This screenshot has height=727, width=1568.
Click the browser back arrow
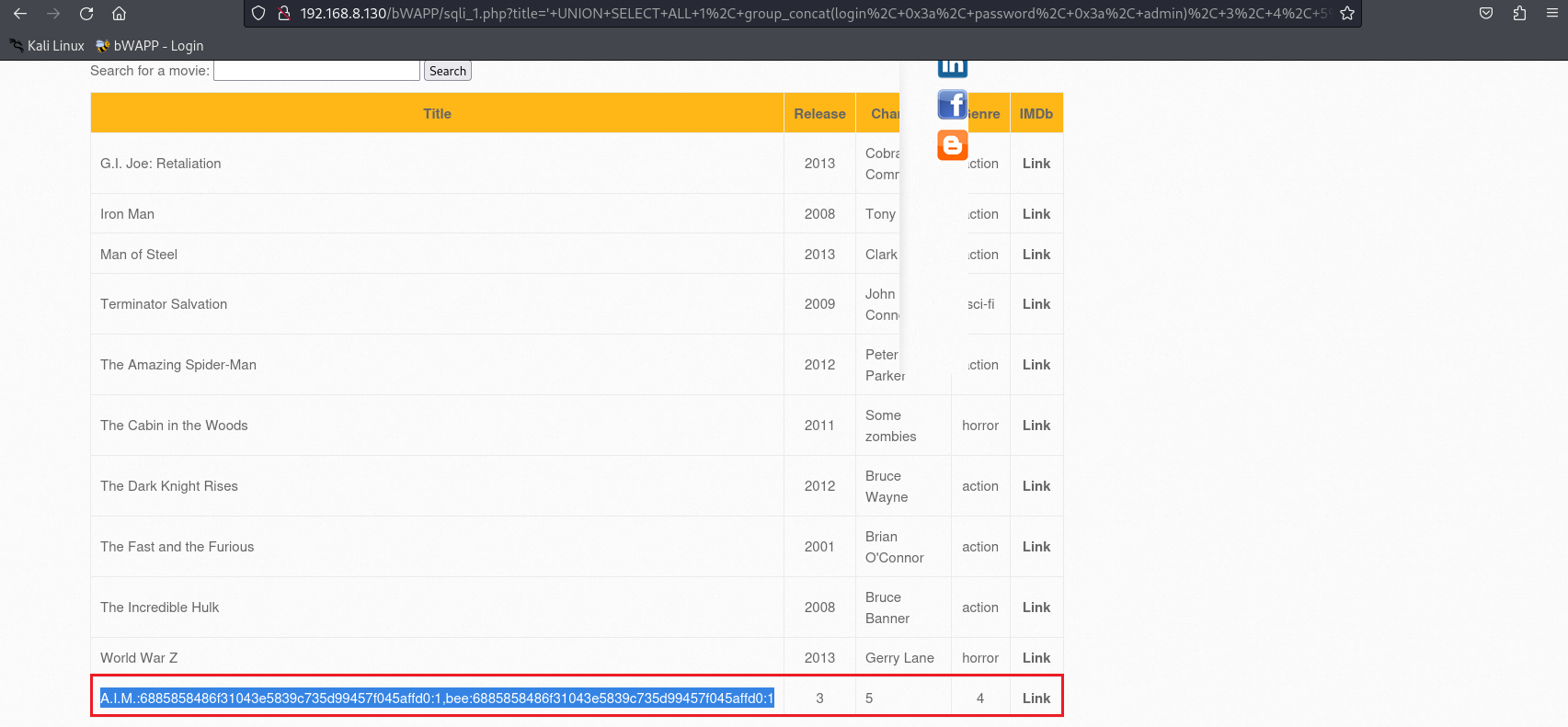click(x=20, y=14)
